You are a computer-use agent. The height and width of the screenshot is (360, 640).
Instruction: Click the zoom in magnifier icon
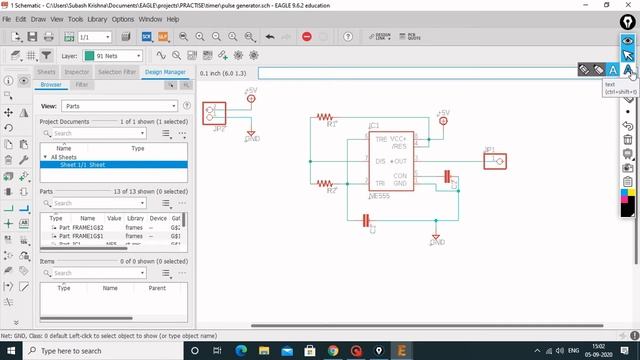coord(200,37)
